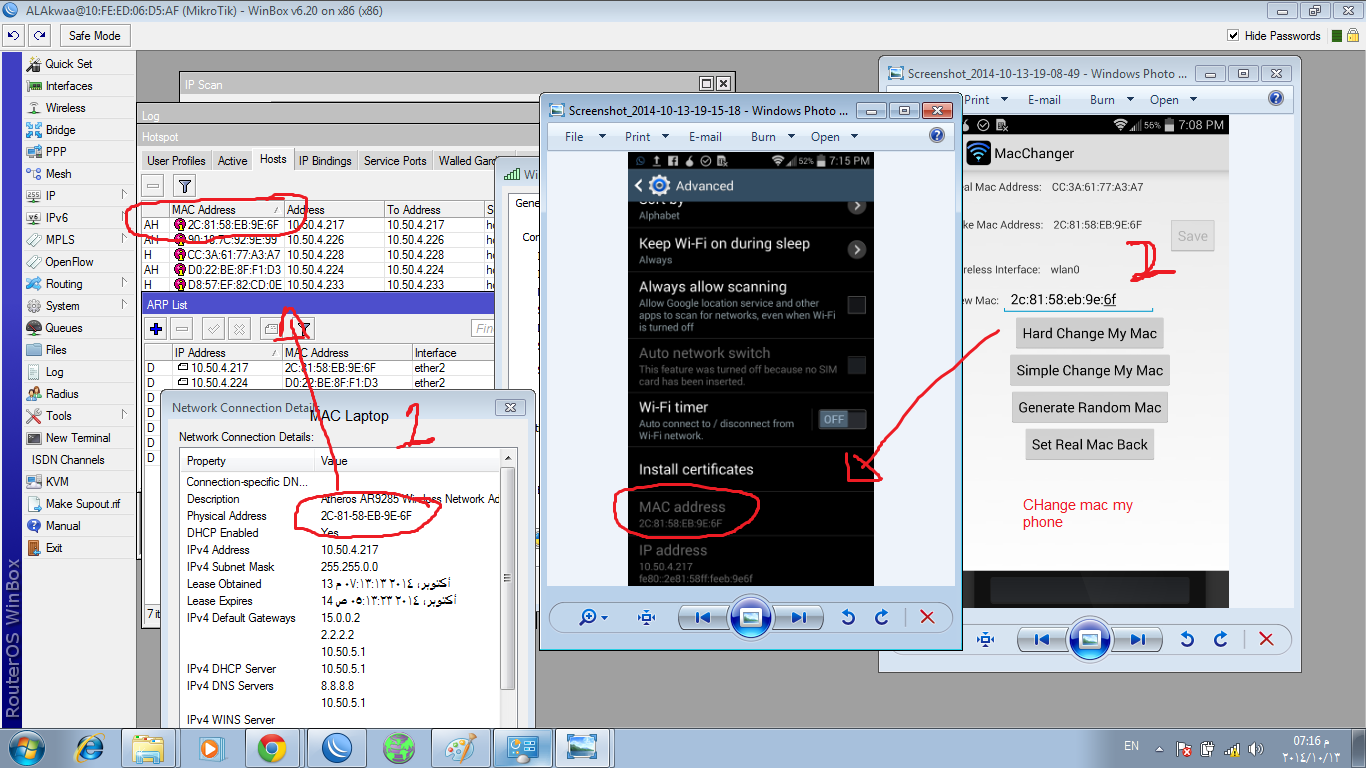The width and height of the screenshot is (1366, 768).
Task: Open the Wireless menu in WinBox
Action: [x=65, y=108]
